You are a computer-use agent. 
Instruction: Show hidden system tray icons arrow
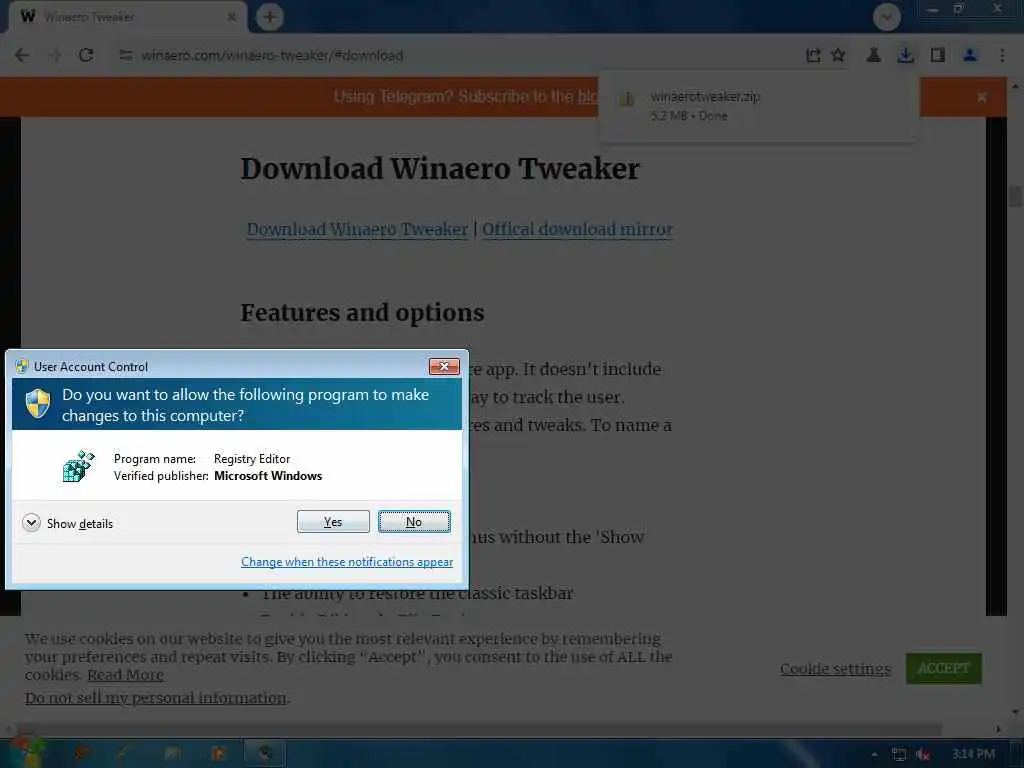(x=874, y=755)
